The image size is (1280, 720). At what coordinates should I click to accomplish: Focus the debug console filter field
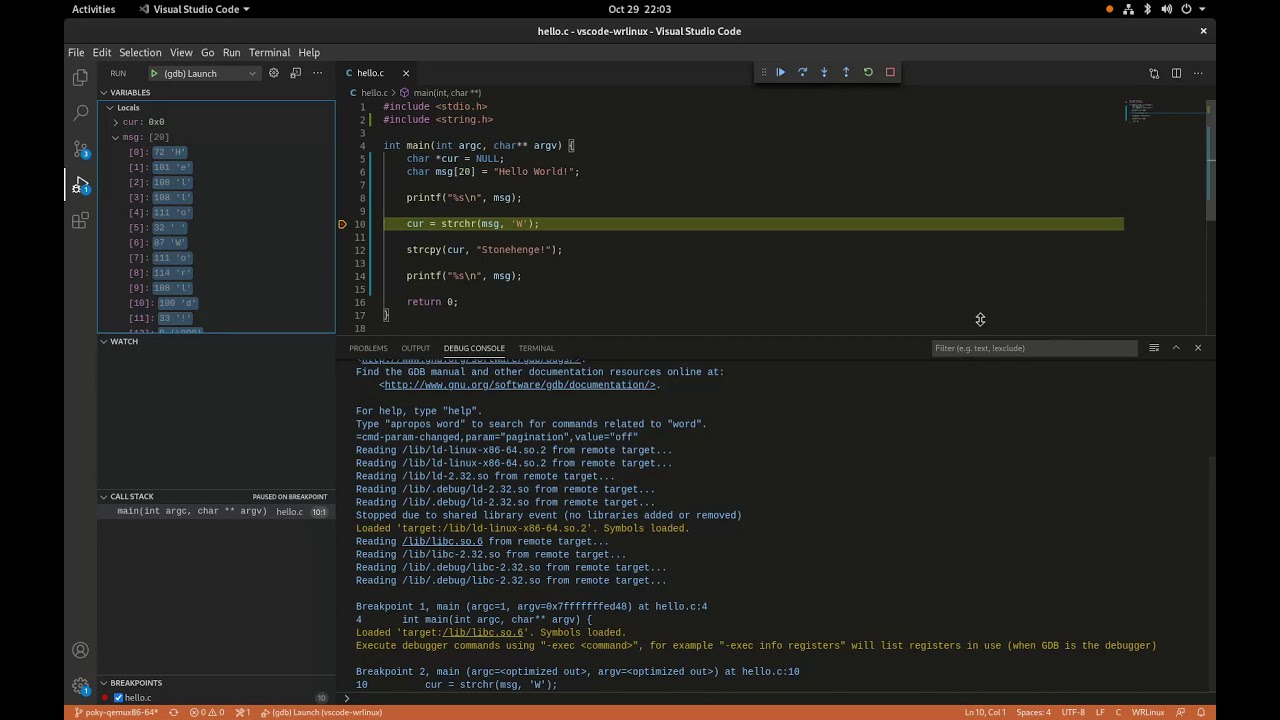(x=1034, y=348)
